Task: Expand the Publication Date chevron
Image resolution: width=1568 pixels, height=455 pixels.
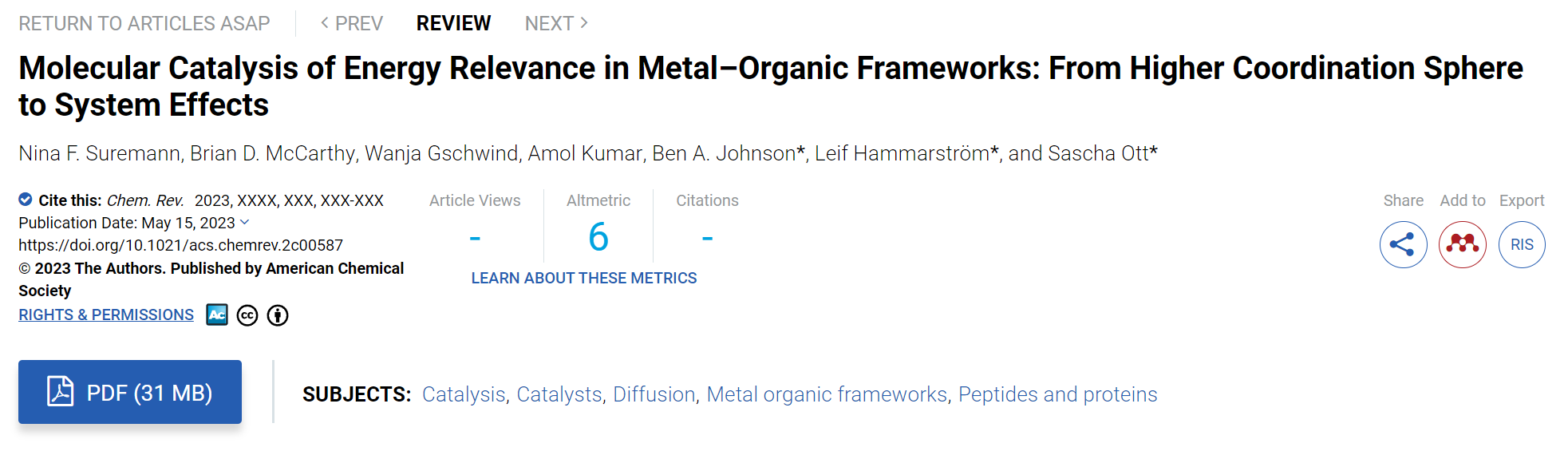Action: tap(245, 222)
